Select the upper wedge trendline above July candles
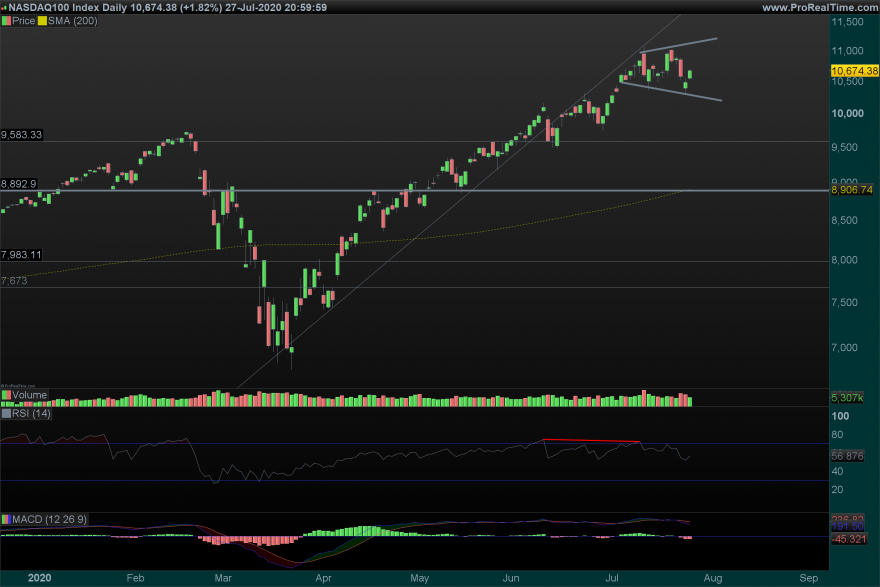The image size is (880, 587). pyautogui.click(x=679, y=45)
